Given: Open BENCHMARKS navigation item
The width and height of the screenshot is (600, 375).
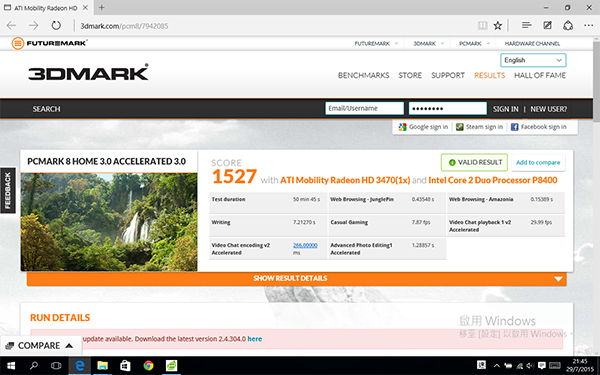Looking at the screenshot, I should [x=364, y=75].
